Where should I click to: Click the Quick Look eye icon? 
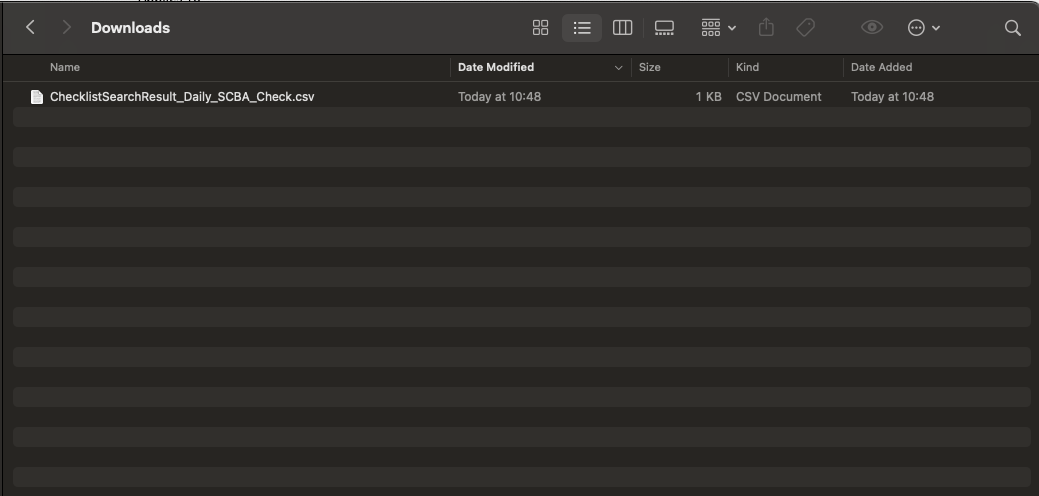point(872,28)
